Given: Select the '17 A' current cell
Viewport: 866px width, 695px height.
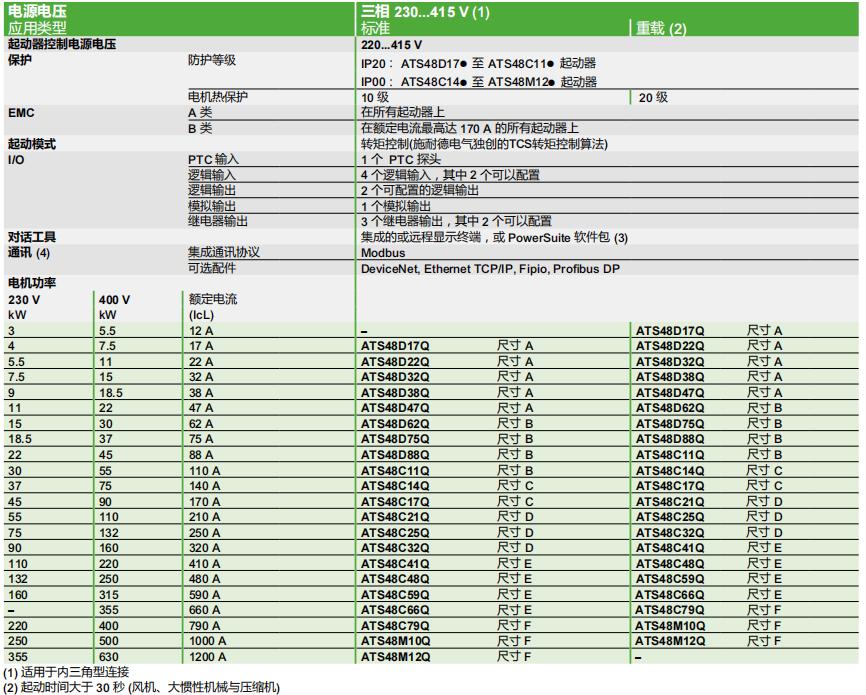Looking at the screenshot, I should coord(201,346).
